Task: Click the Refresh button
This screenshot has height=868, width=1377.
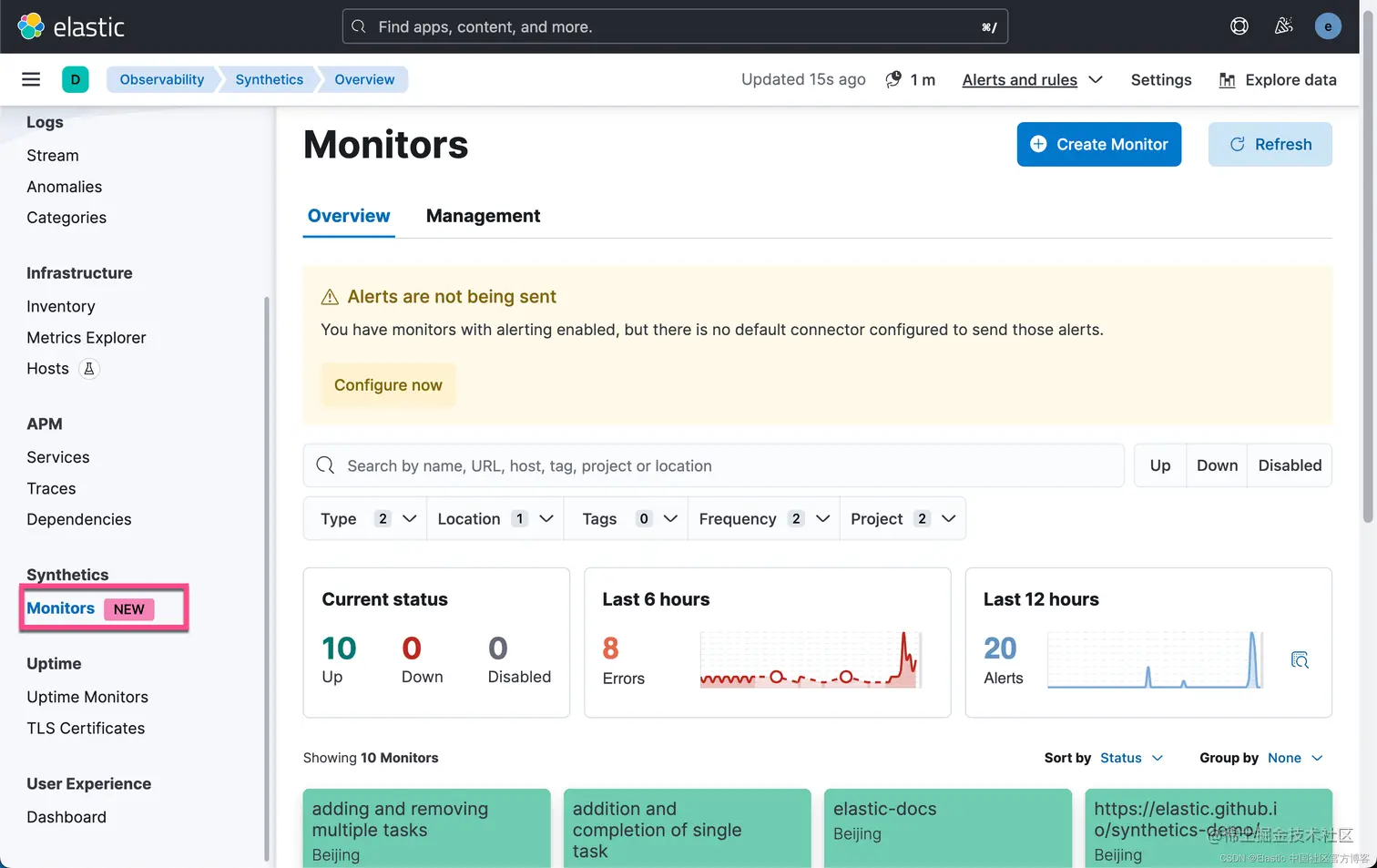Action: [x=1270, y=144]
